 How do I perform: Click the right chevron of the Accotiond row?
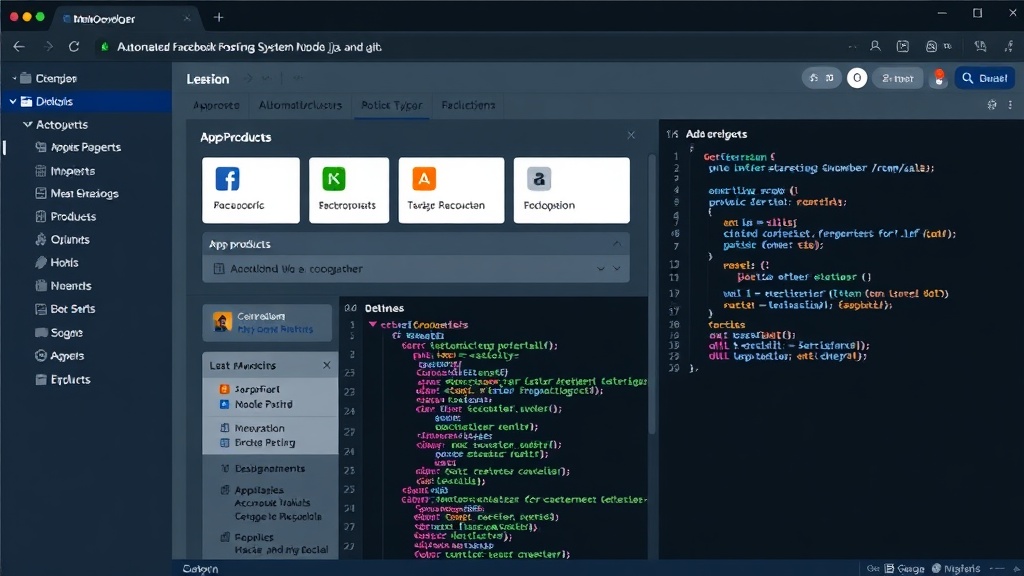[x=616, y=269]
